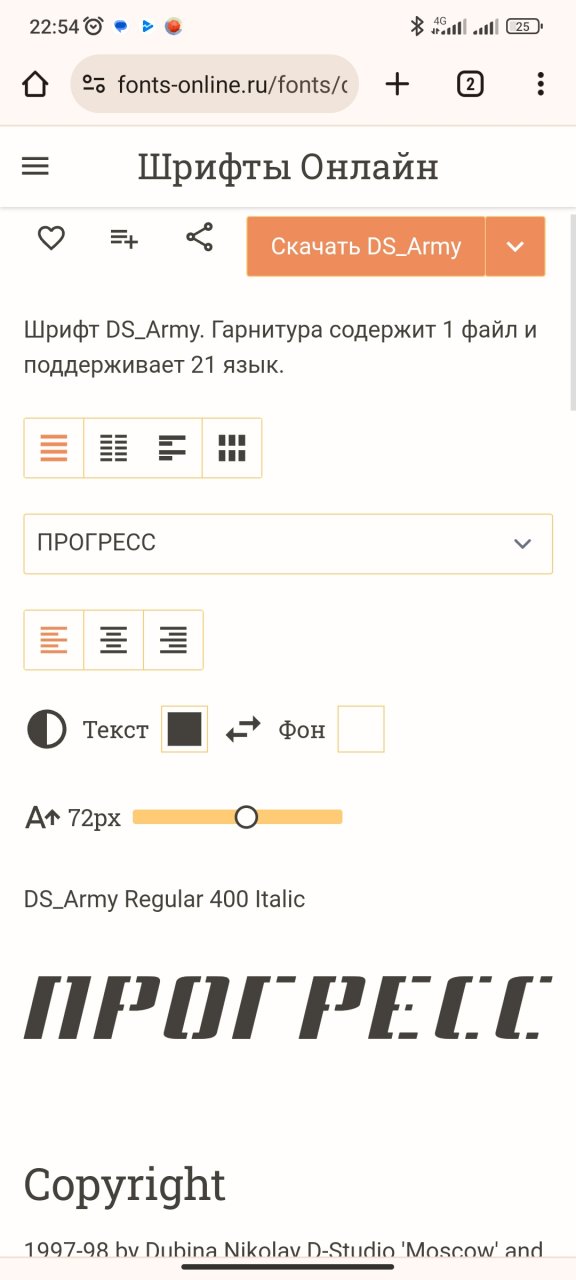The width and height of the screenshot is (576, 1280).
Task: Add font to favorites with heart icon
Action: pos(51,238)
